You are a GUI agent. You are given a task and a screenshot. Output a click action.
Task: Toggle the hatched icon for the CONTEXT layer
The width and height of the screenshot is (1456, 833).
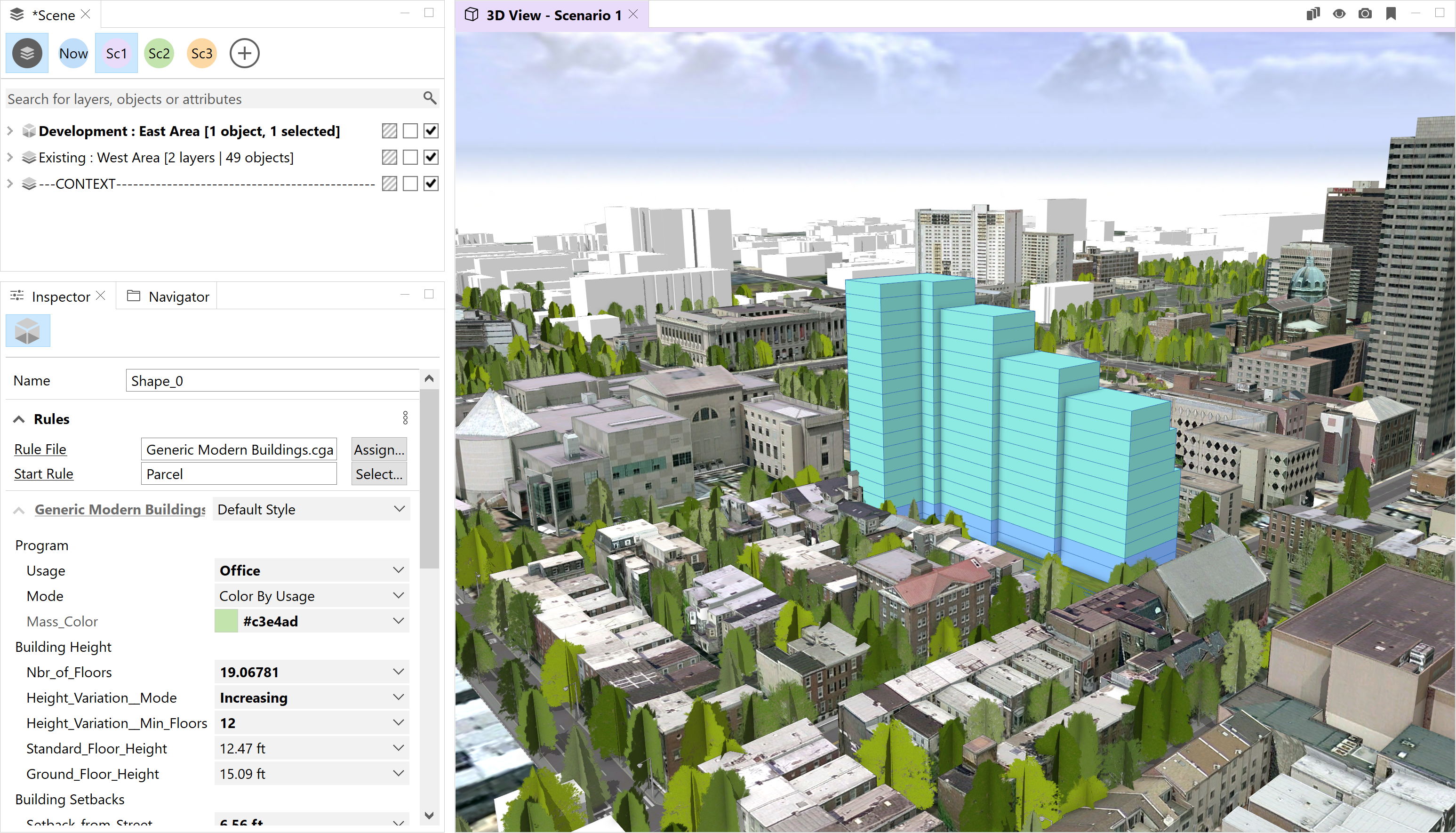[x=389, y=184]
